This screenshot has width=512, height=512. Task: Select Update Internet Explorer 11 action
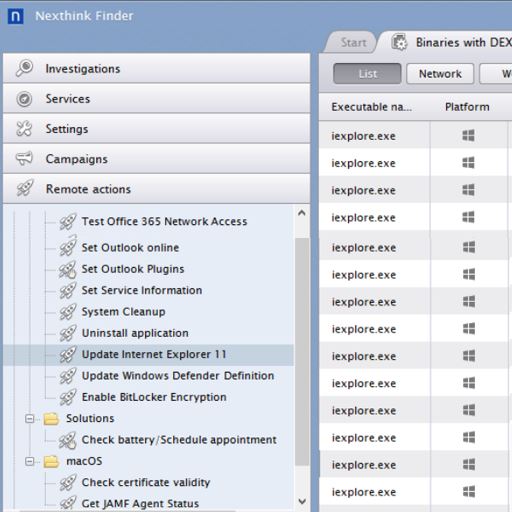154,354
